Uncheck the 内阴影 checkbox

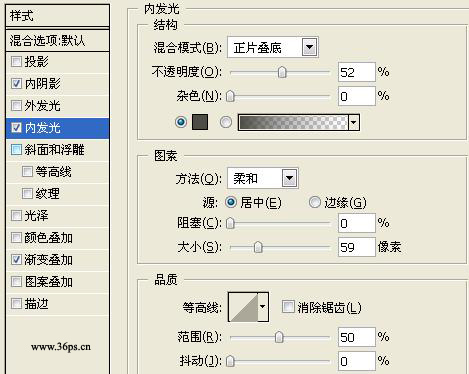coord(16,84)
